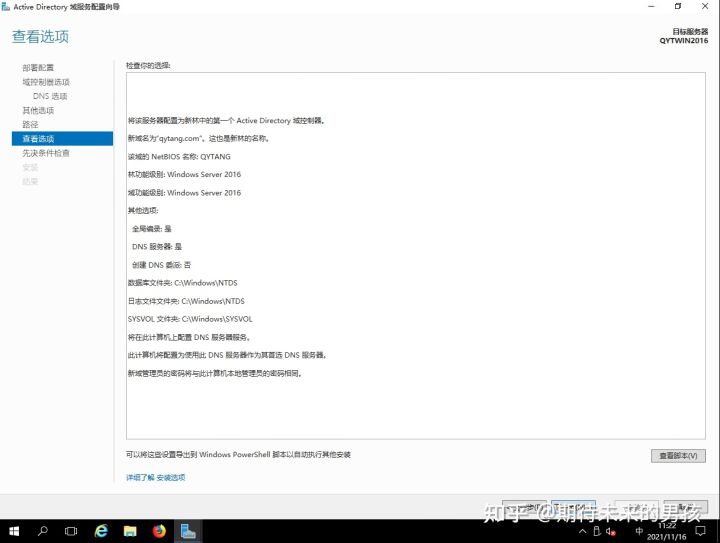Click the safely remove hardware tray icon
The height and width of the screenshot is (543, 720).
coord(596,531)
